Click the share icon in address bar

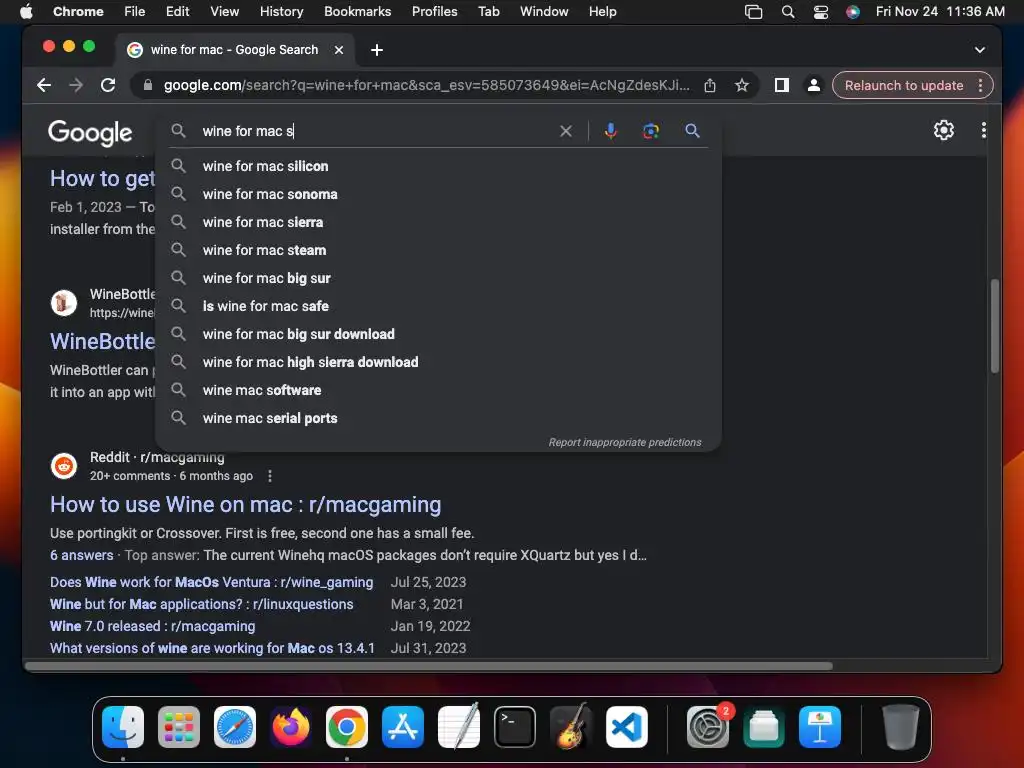click(x=710, y=85)
